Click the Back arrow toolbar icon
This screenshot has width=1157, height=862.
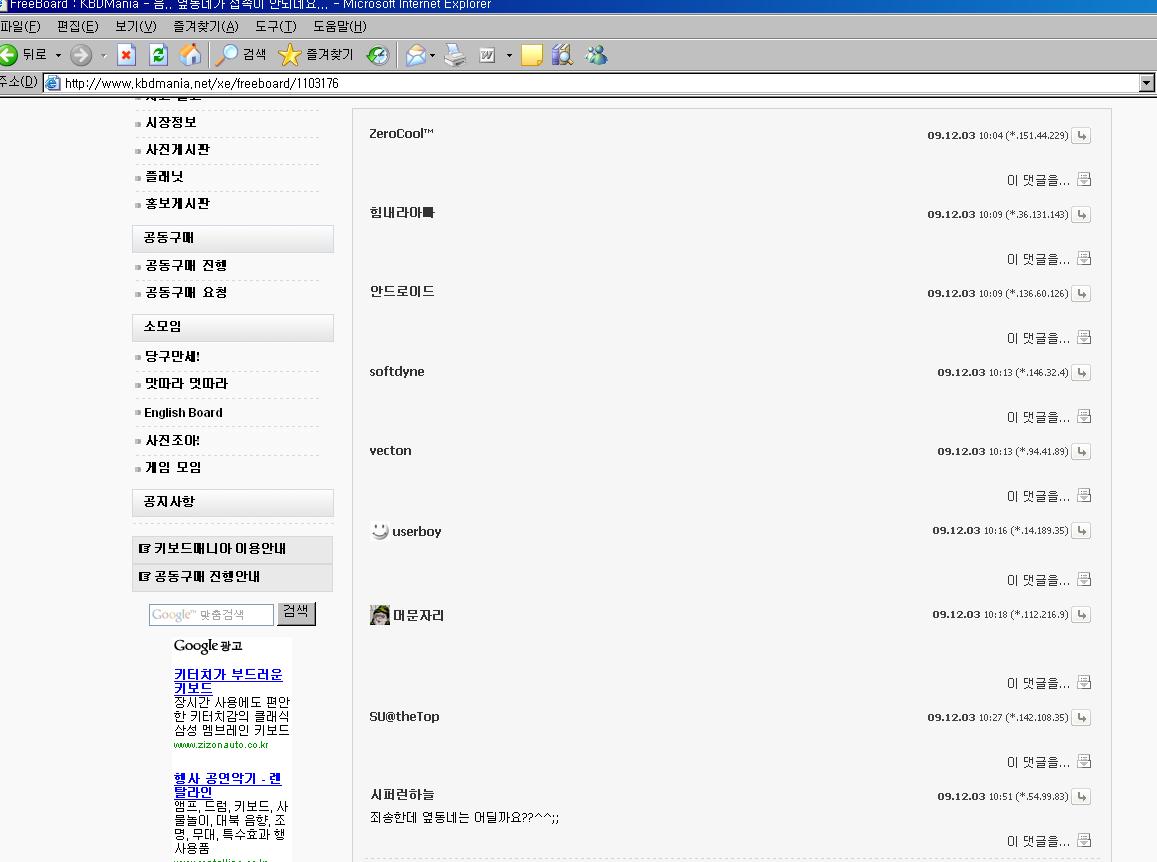[x=8, y=55]
